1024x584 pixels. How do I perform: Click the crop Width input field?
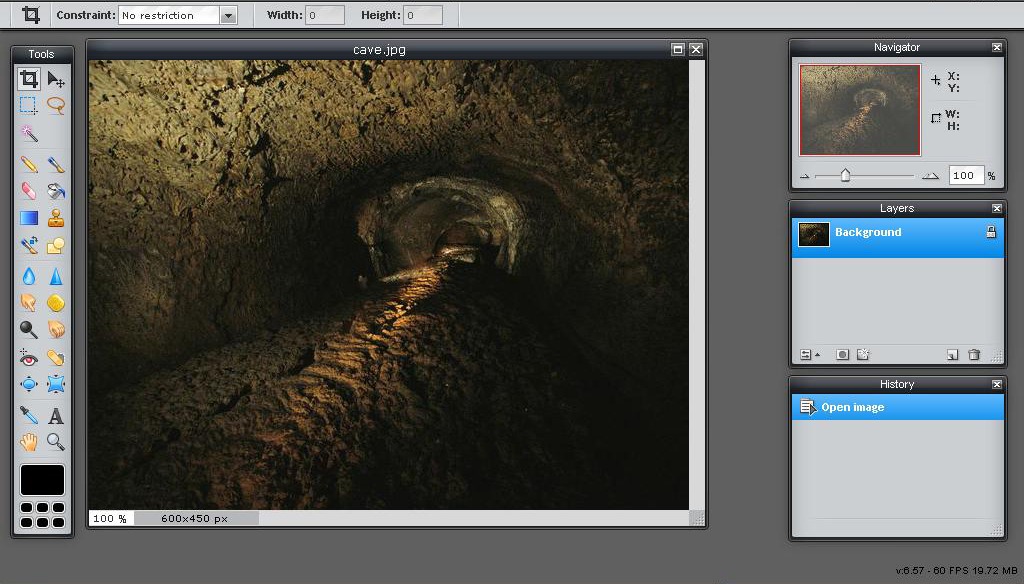[x=325, y=15]
